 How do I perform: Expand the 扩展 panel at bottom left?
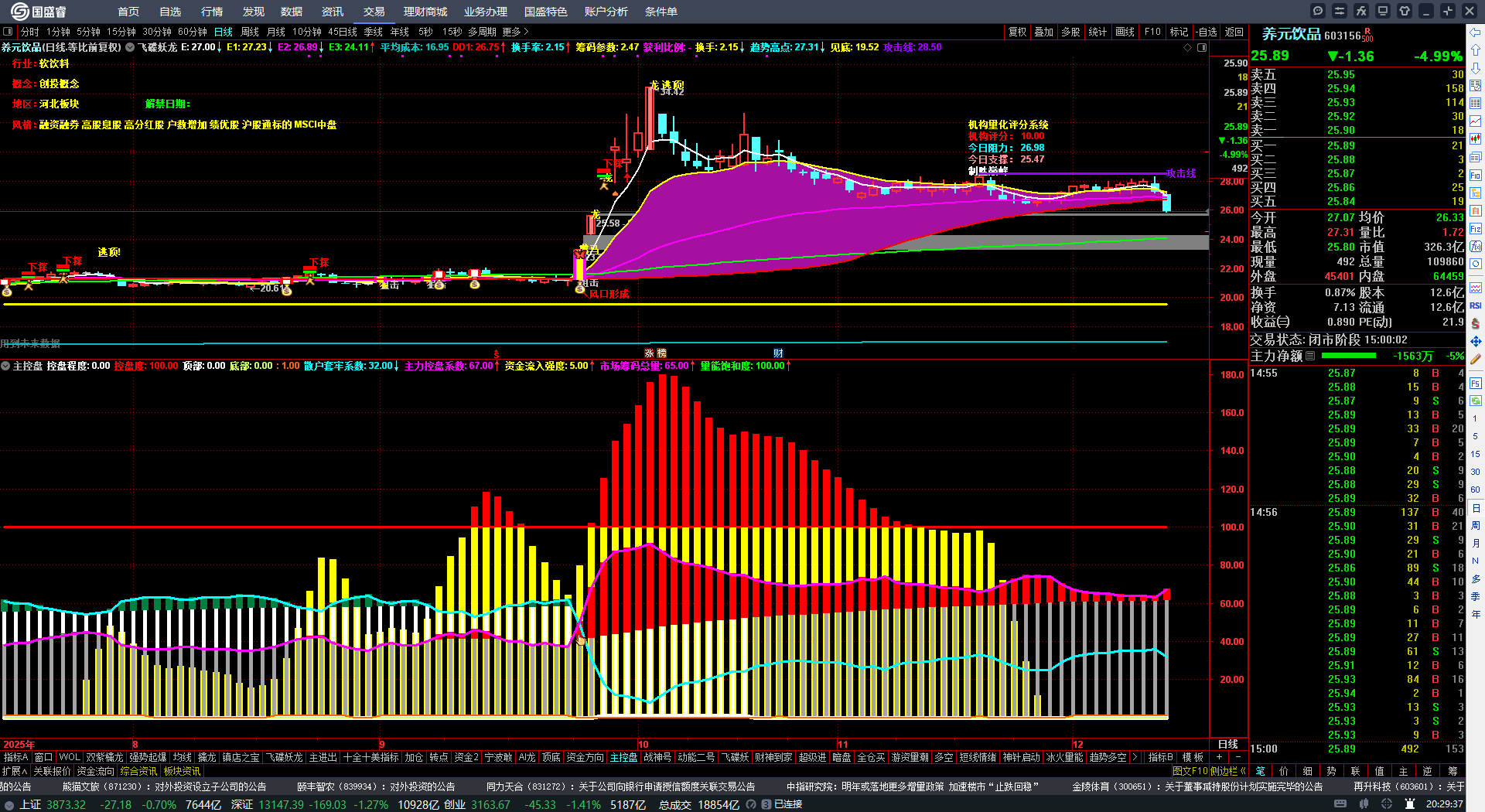(15, 771)
